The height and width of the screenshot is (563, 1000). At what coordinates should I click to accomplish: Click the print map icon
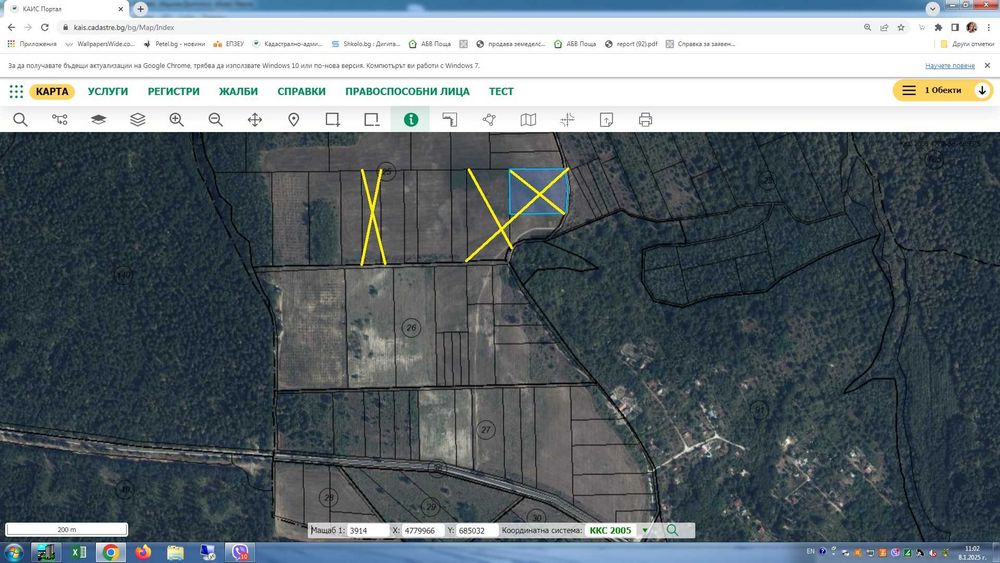pyautogui.click(x=645, y=120)
